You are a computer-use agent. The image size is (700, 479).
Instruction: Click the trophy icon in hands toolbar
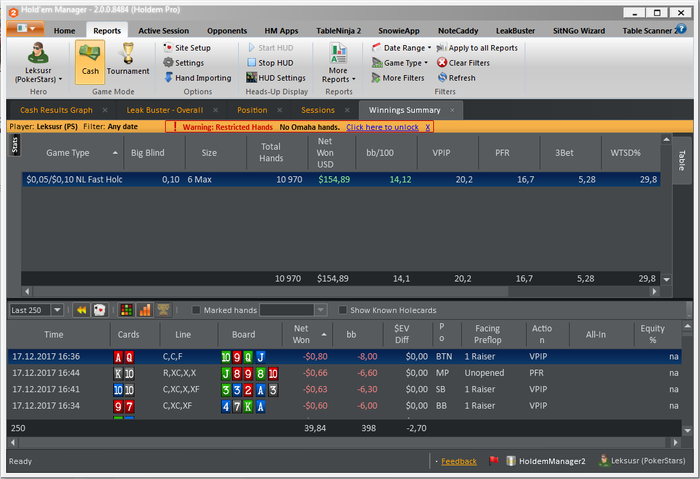163,310
